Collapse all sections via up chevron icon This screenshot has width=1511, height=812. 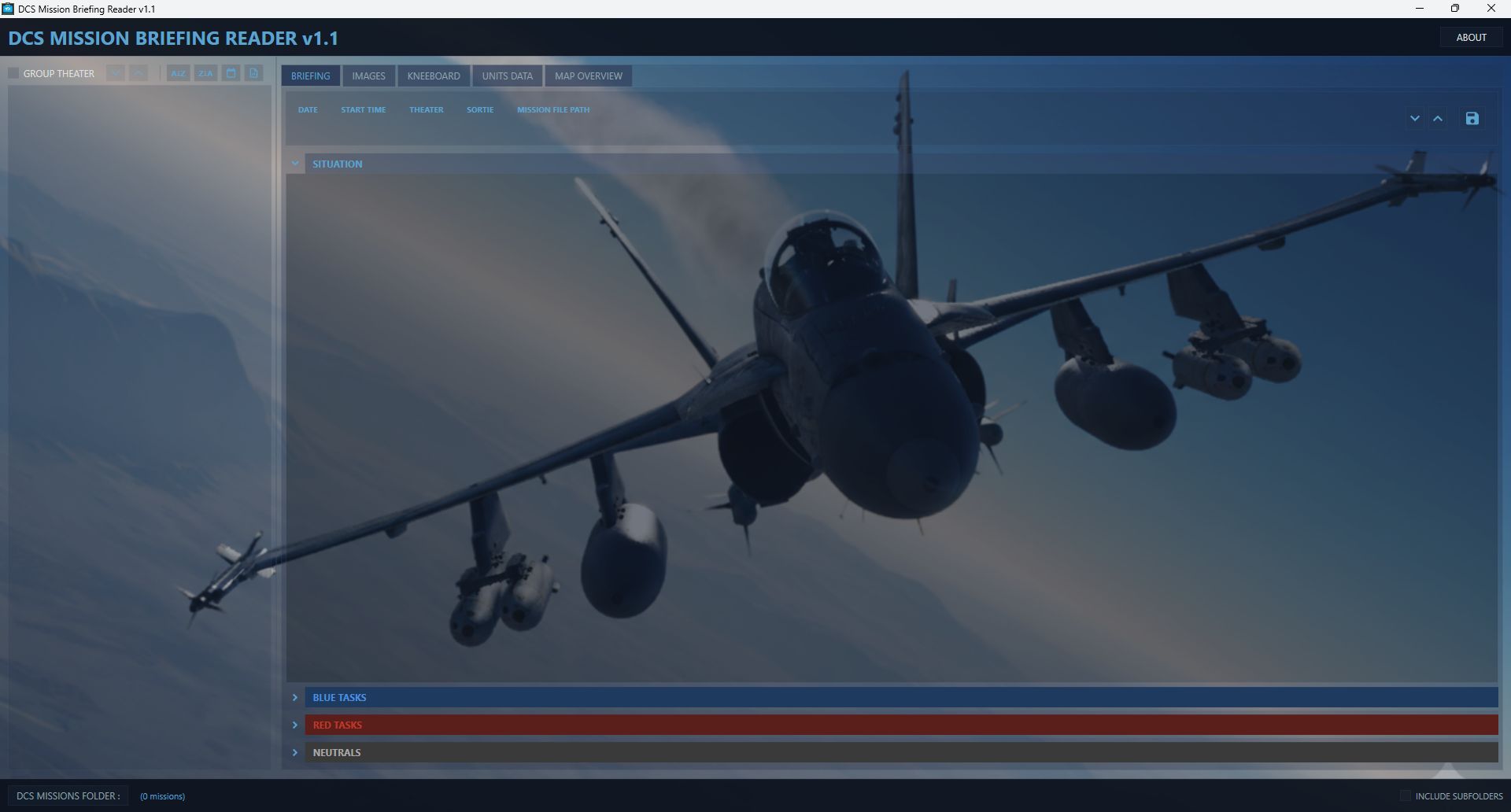pos(1437,119)
